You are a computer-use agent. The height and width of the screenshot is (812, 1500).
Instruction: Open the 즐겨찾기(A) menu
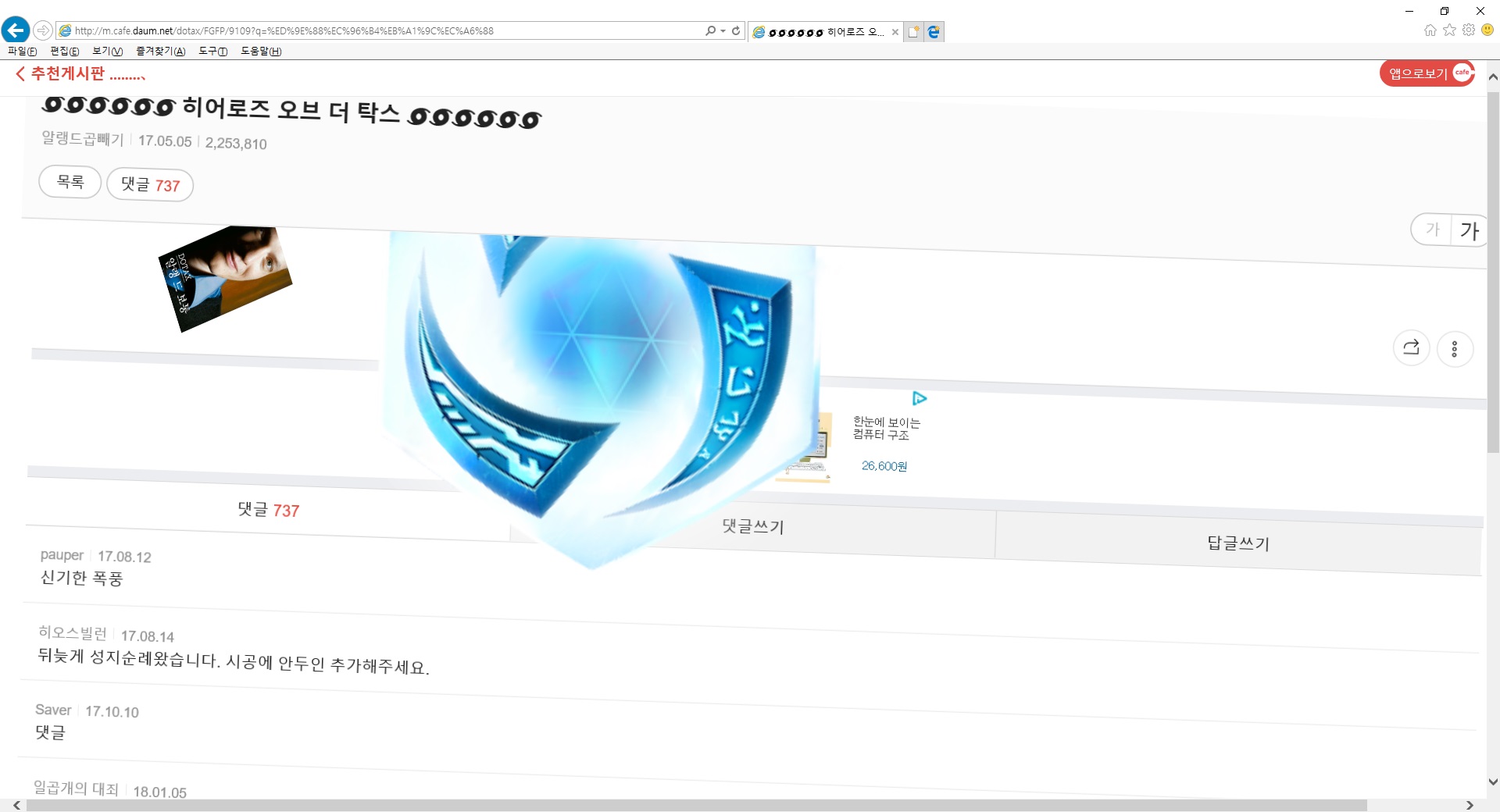[x=160, y=51]
